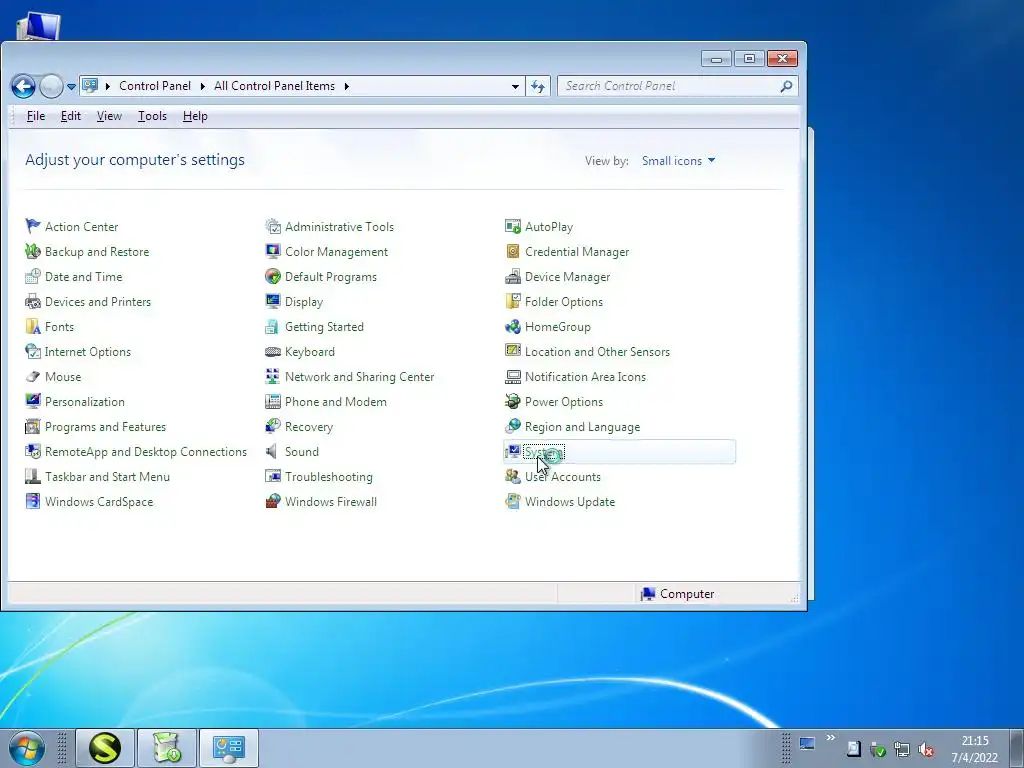
Task: Click the Control Panel breadcrumb segment
Action: [x=155, y=86]
